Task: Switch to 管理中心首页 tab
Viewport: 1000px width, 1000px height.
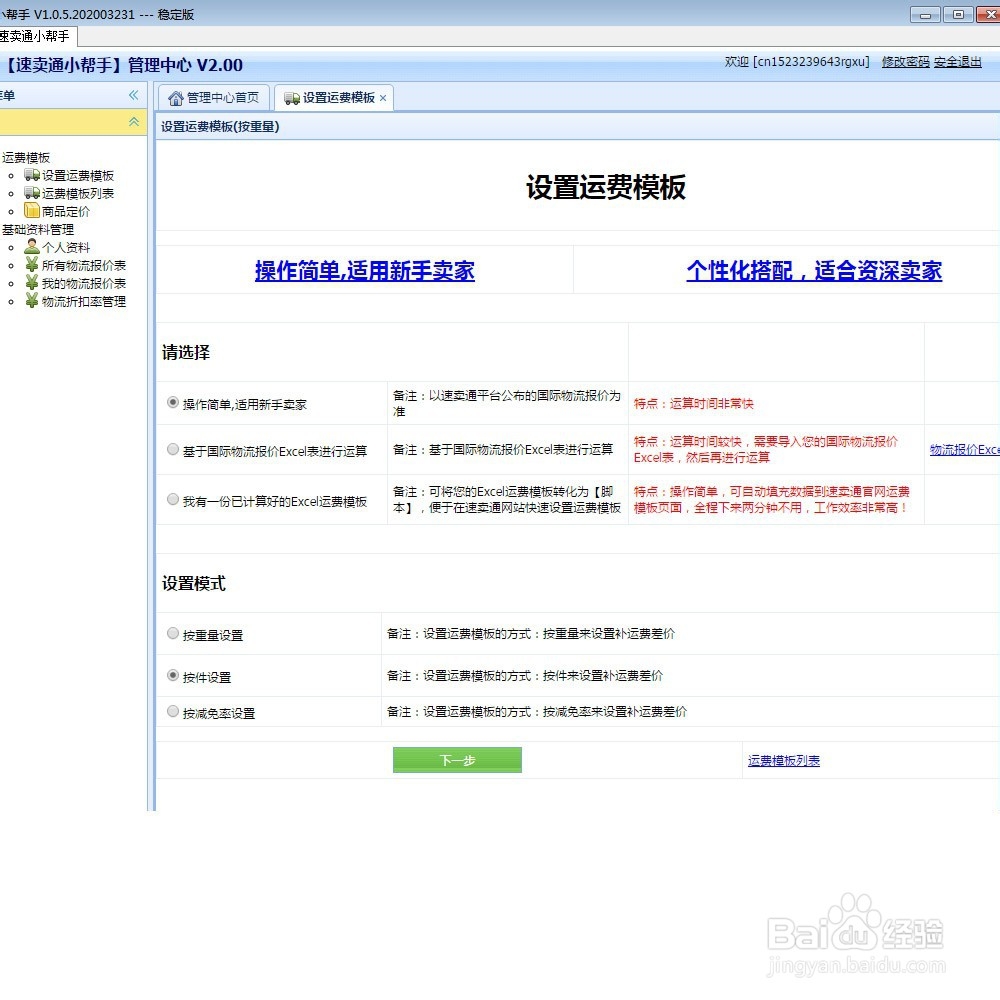Action: 214,98
